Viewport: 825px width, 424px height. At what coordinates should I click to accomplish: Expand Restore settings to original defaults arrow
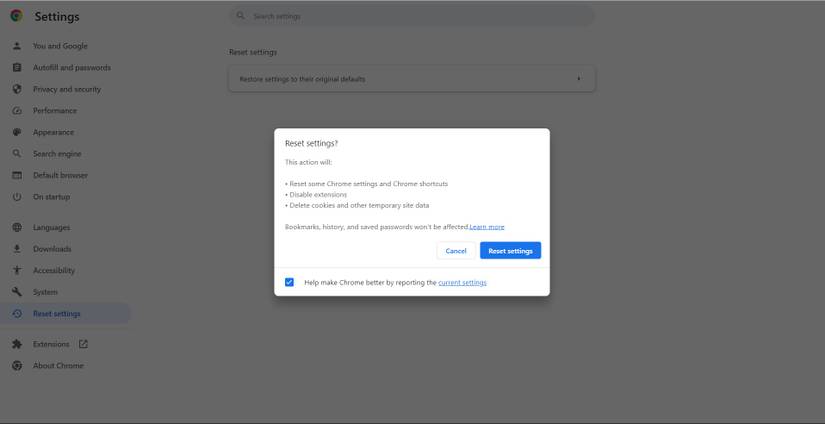(x=578, y=79)
